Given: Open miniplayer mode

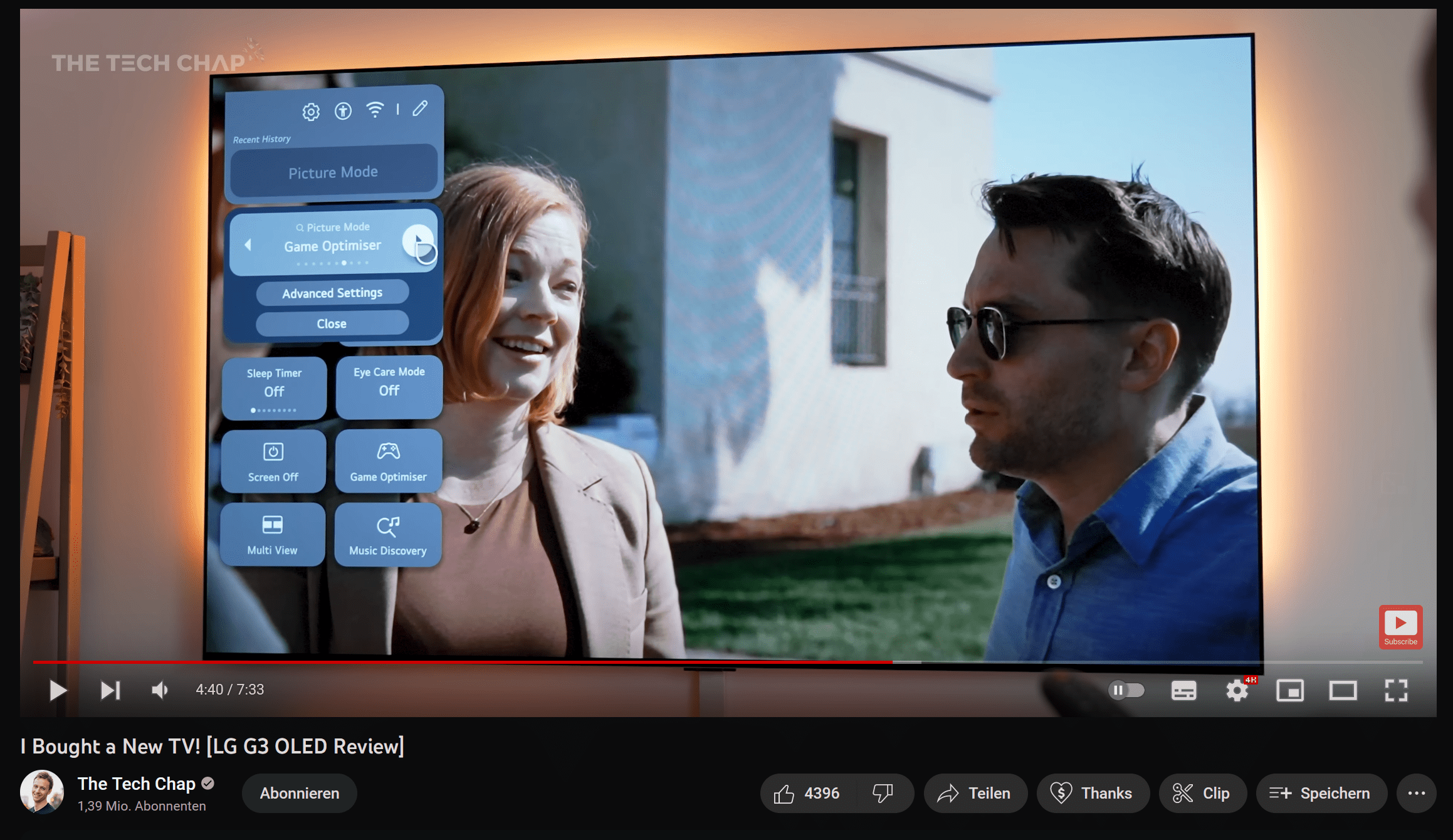Looking at the screenshot, I should pos(1290,690).
